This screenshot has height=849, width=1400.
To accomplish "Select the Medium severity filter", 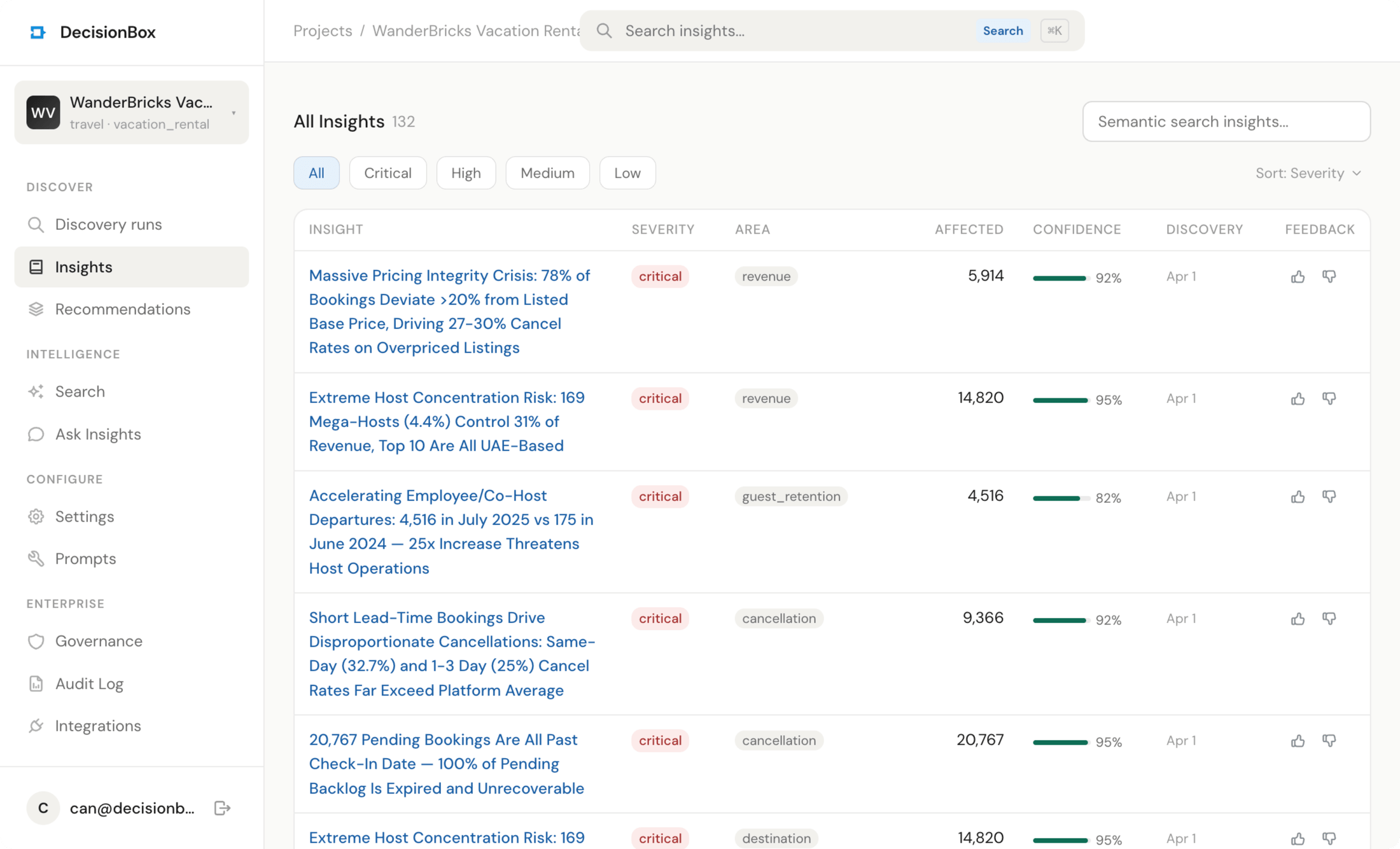I will [547, 173].
